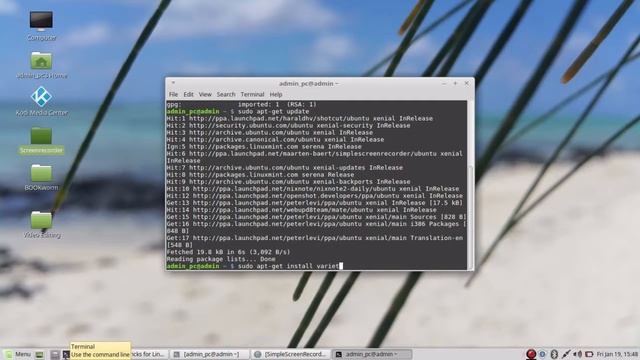Open the terminal Help menu
Viewport: 640px width, 360px height.
pyautogui.click(x=276, y=94)
